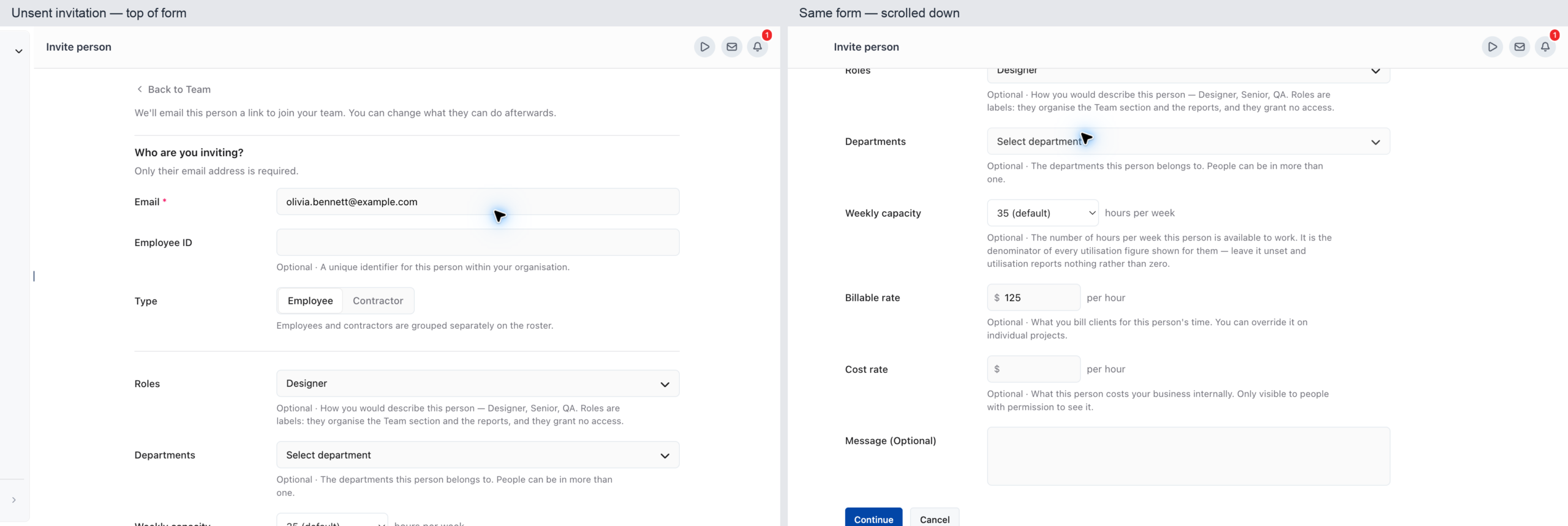
Task: Click the empty Cost rate field
Action: (1033, 369)
